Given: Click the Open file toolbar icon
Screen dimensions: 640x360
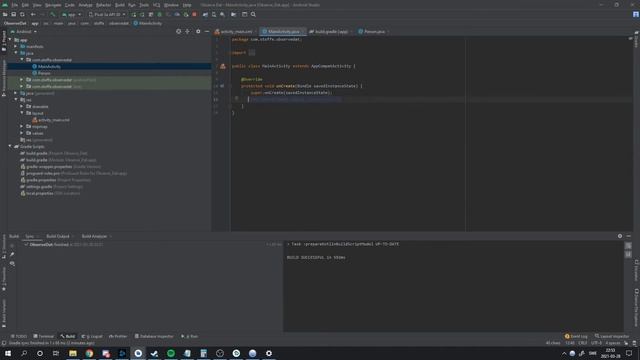Looking at the screenshot, I should click(5, 14).
